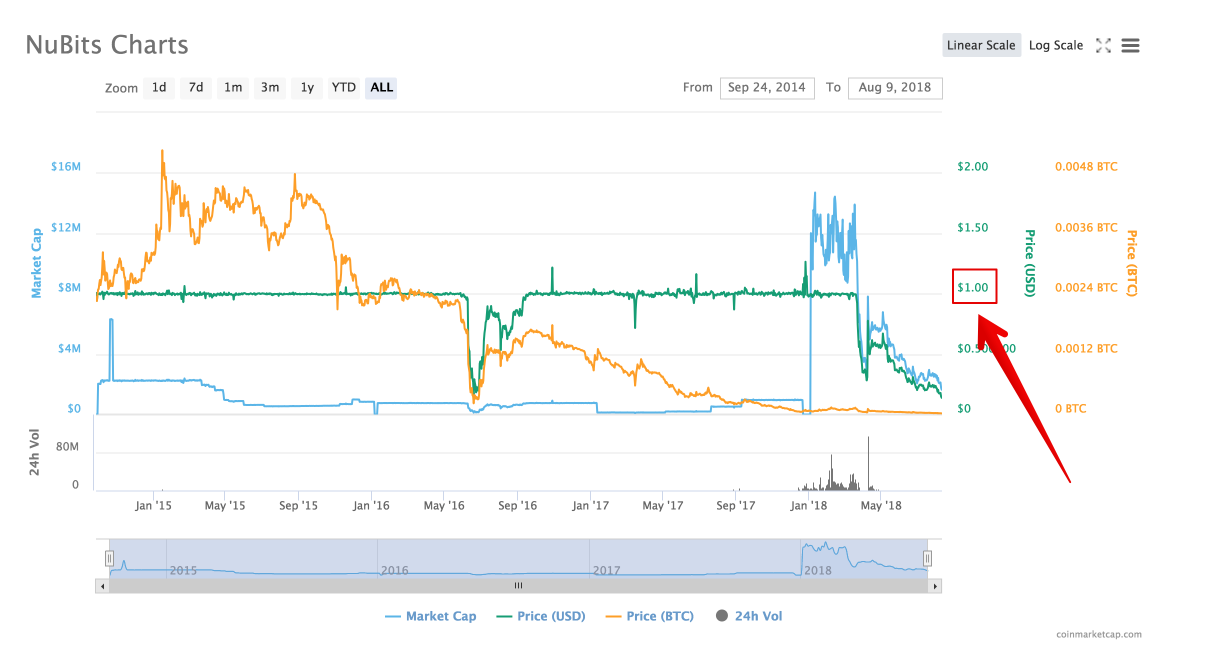This screenshot has width=1205, height=655.
Task: Click the NuBits Charts heading
Action: click(107, 45)
